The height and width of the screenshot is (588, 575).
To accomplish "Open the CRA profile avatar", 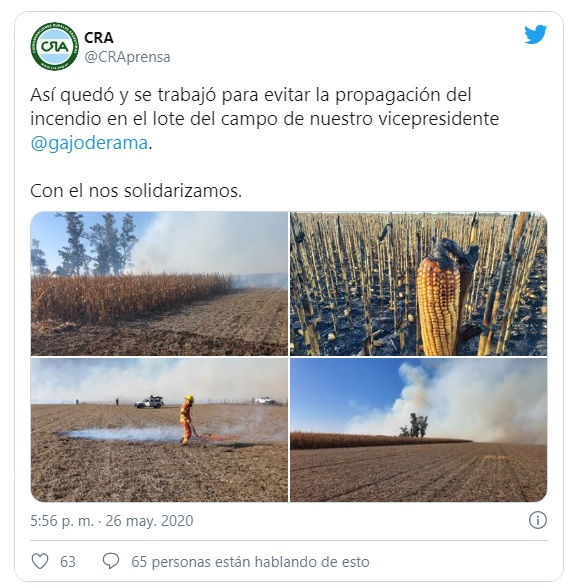I will point(55,46).
